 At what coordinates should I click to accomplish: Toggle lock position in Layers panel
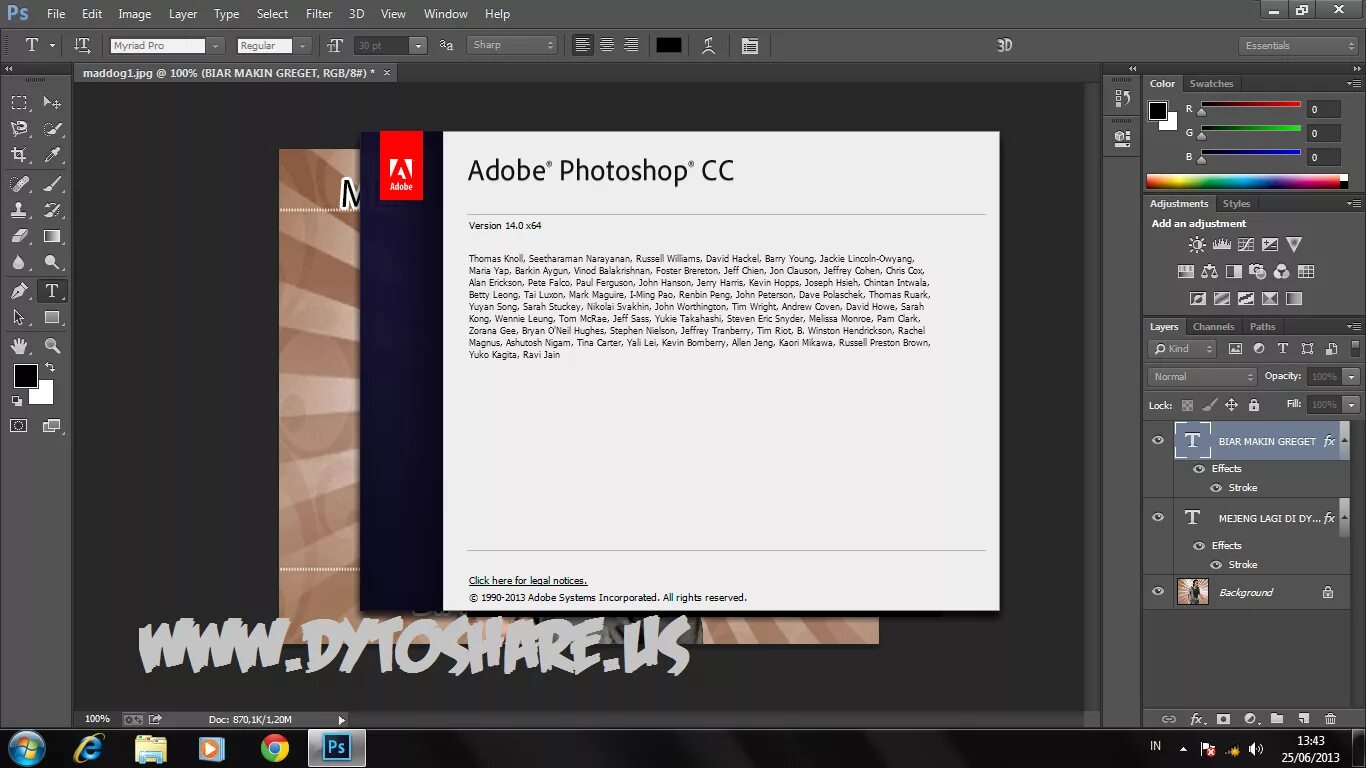pyautogui.click(x=1231, y=405)
